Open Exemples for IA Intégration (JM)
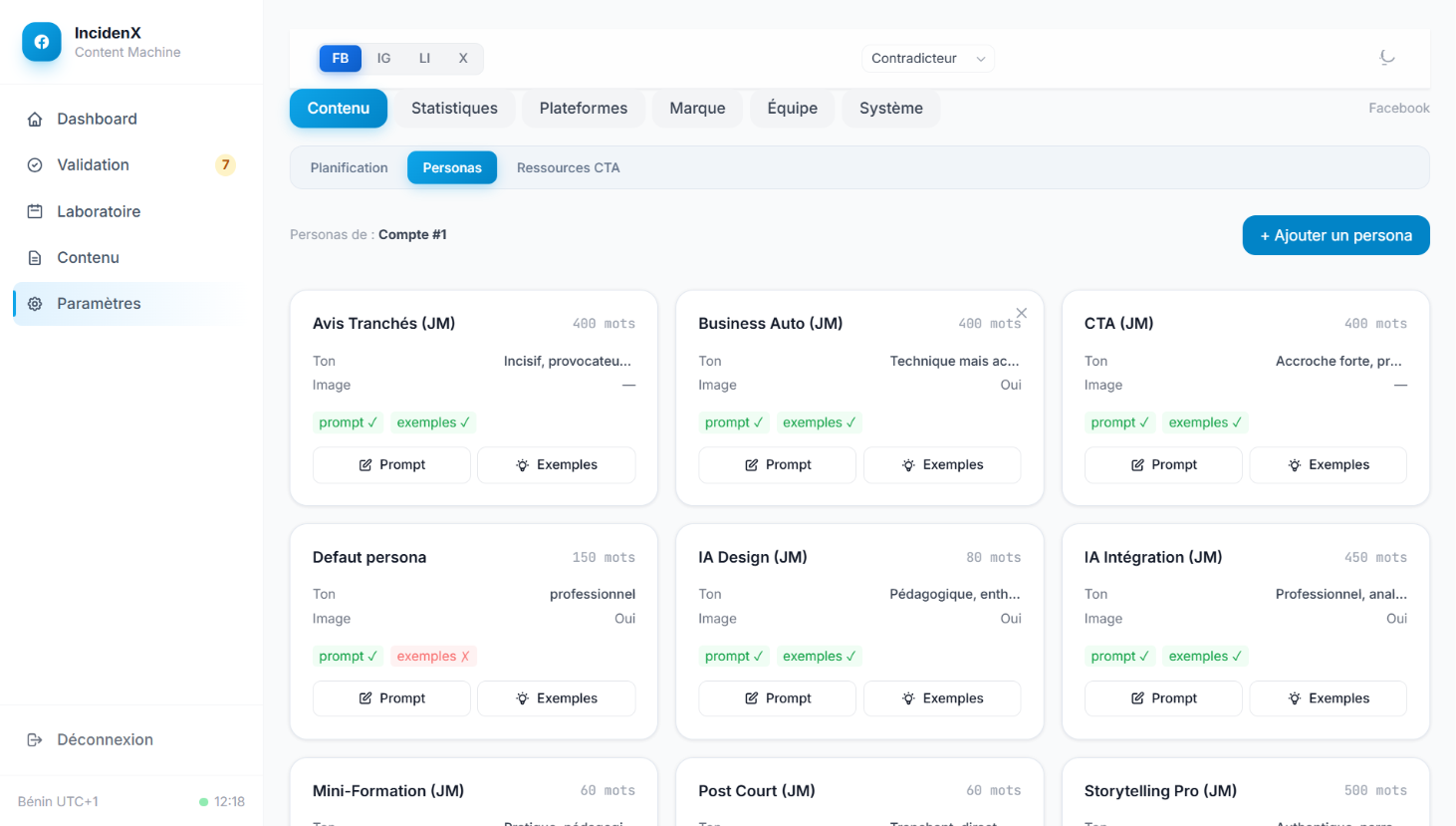The width and height of the screenshot is (1456, 826). coord(1329,698)
